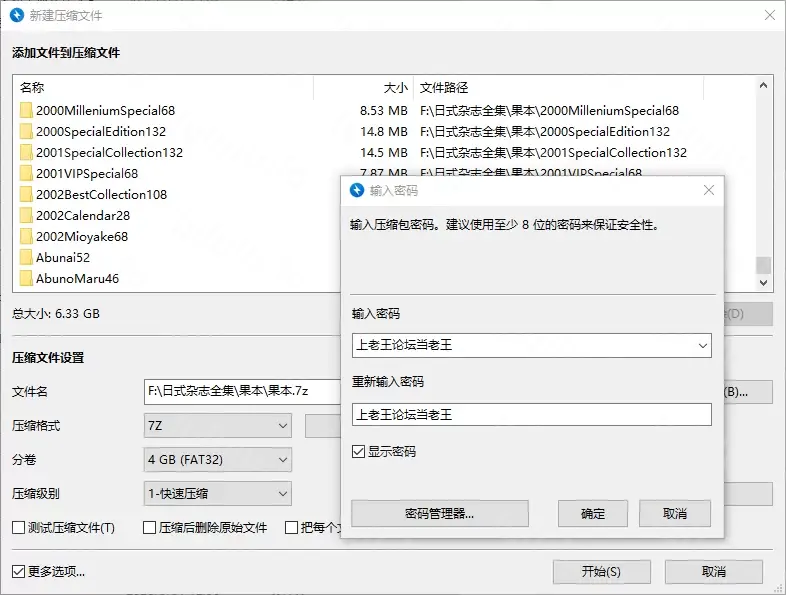The width and height of the screenshot is (786, 595).
Task: Open the 压缩格式 dropdown showing 7Z
Action: (218, 426)
